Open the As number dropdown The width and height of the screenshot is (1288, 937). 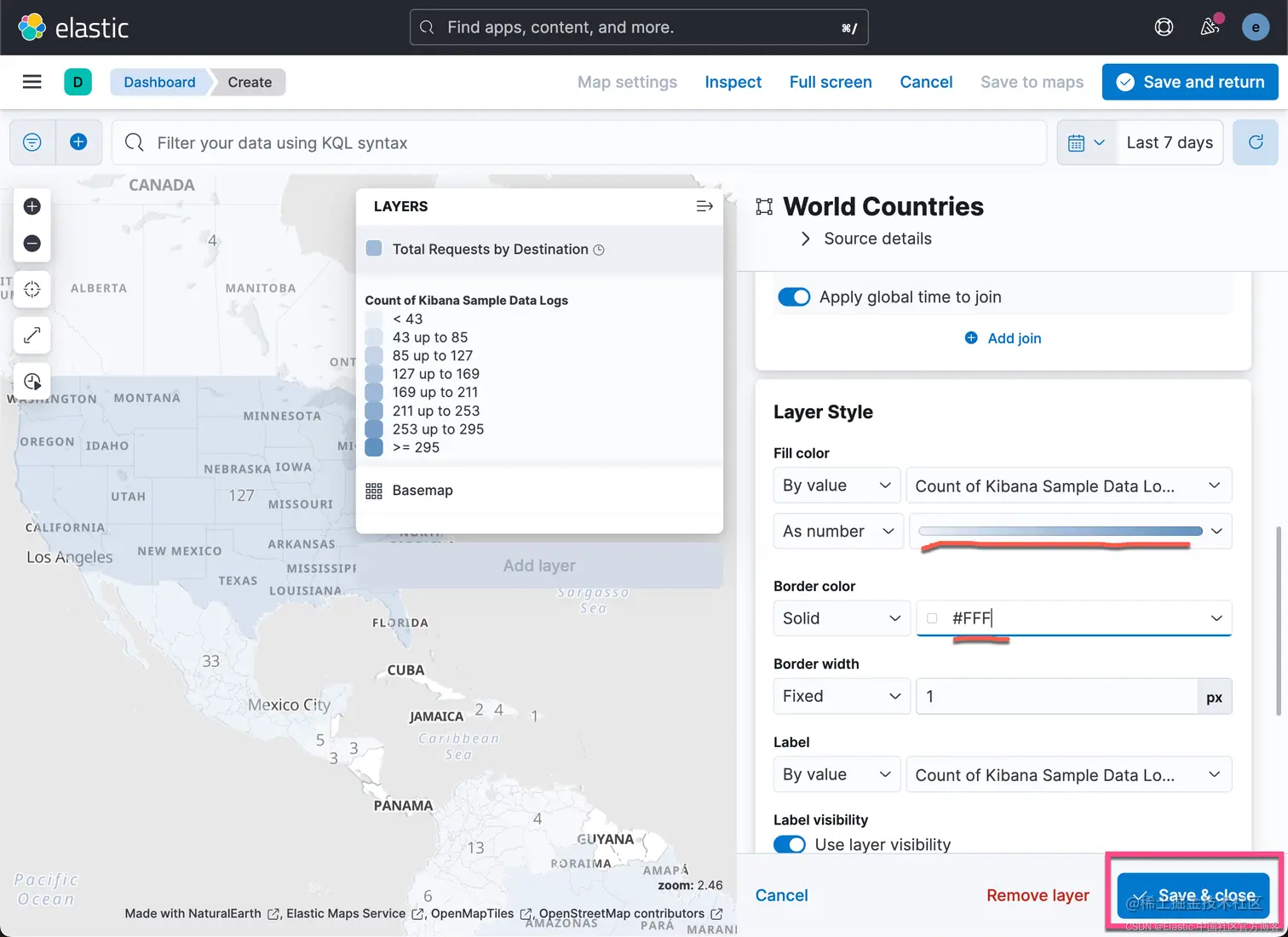click(x=838, y=532)
